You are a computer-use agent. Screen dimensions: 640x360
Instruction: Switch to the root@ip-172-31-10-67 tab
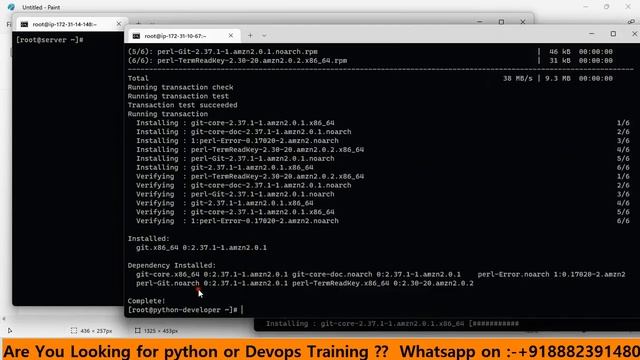point(182,36)
